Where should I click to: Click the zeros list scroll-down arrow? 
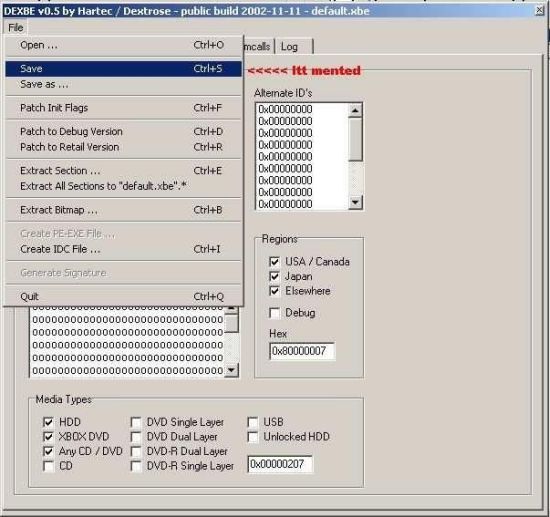pyautogui.click(x=232, y=370)
